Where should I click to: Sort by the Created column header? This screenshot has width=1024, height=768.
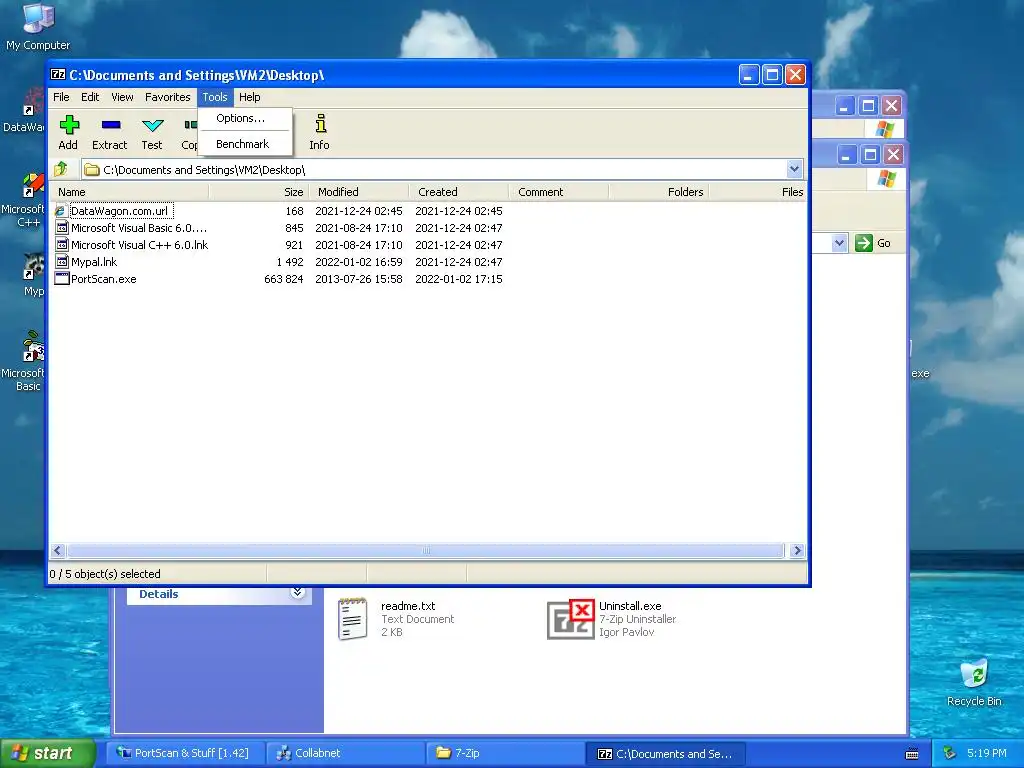[458, 192]
